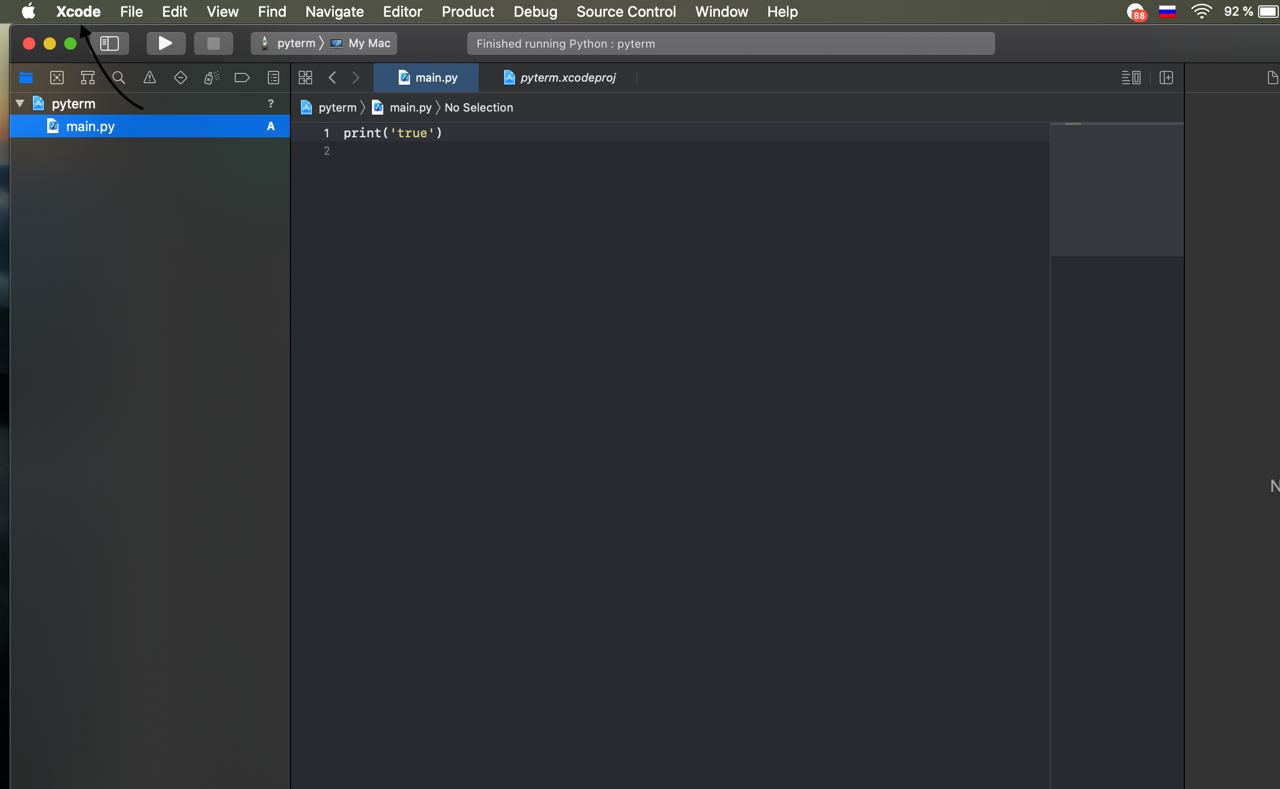Open the Navigate menu
The height and width of the screenshot is (789, 1280).
(334, 11)
